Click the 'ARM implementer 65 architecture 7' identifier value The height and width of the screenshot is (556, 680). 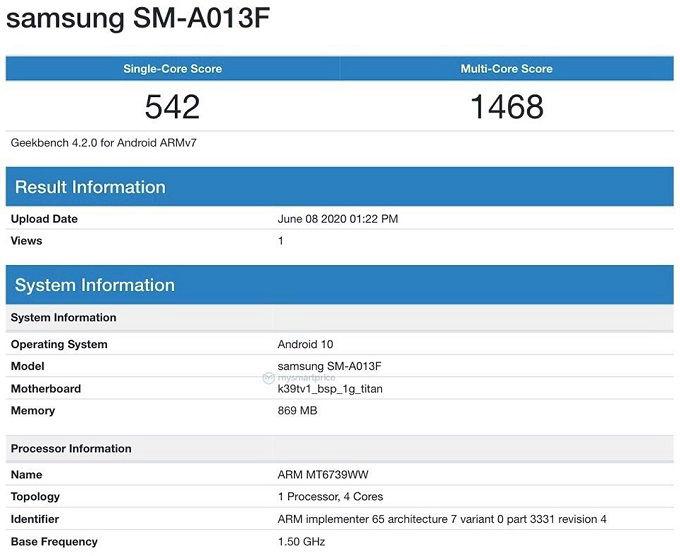[x=442, y=519]
